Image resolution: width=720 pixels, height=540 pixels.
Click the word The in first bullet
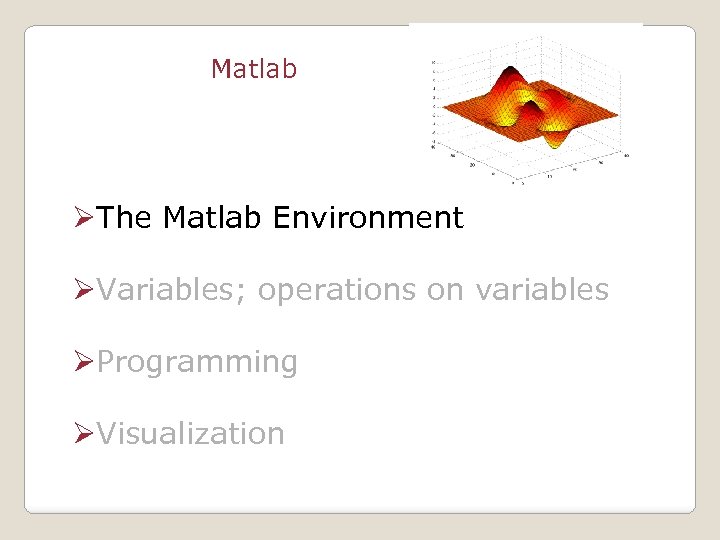coord(125,218)
